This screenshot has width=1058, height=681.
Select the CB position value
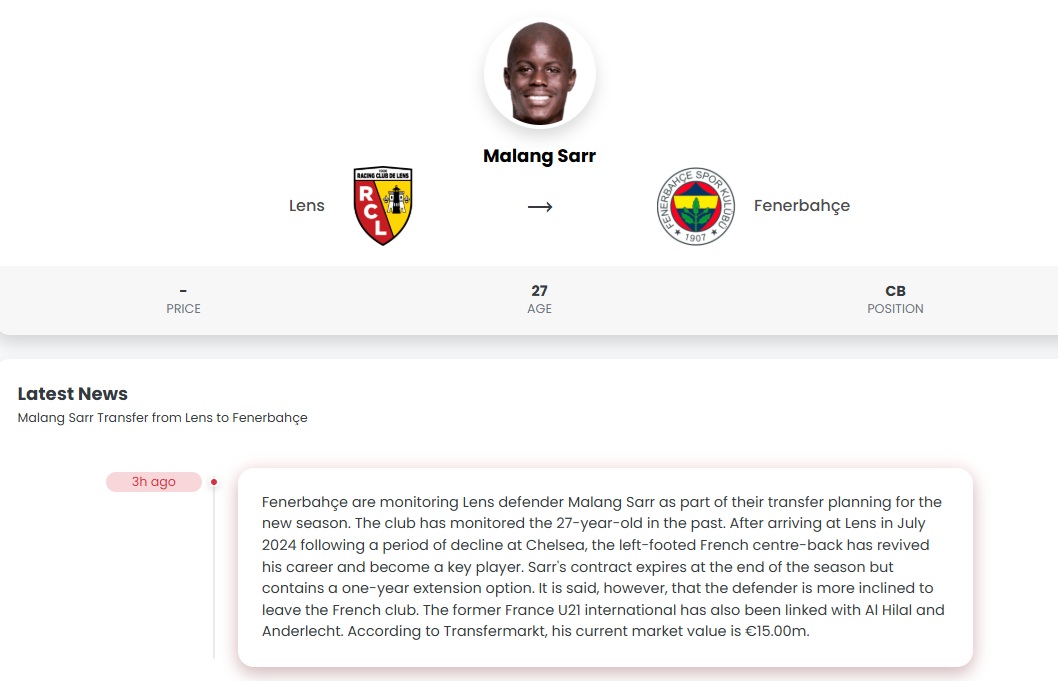895,290
